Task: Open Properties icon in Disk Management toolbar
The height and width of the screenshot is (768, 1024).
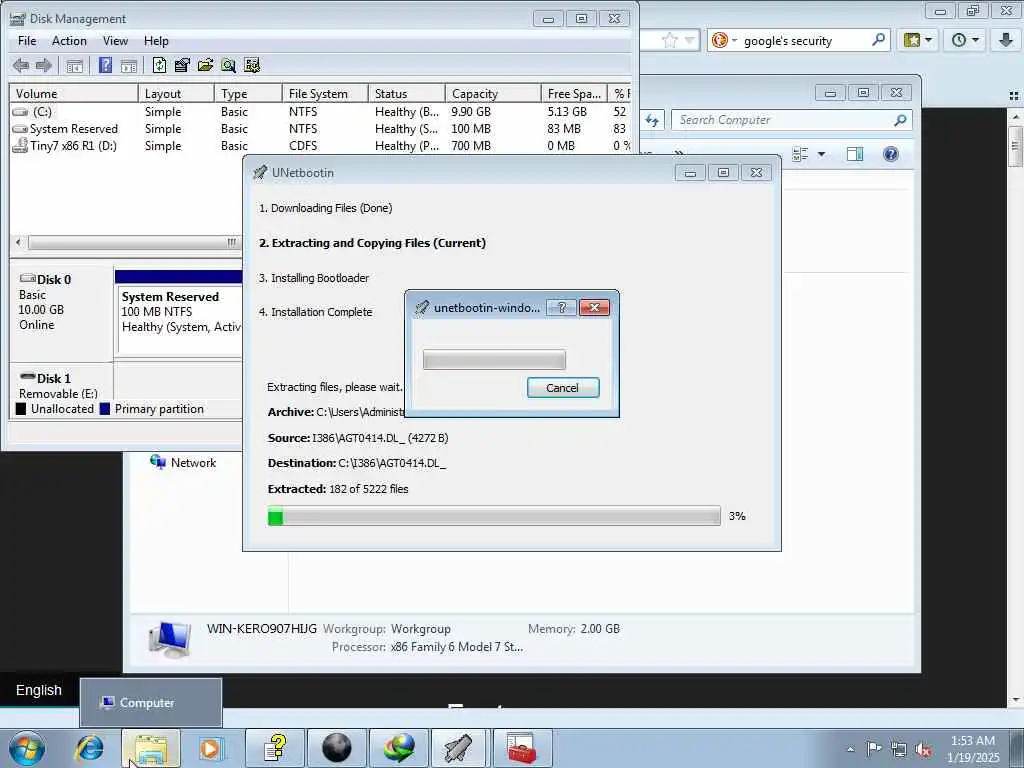Action: [182, 65]
